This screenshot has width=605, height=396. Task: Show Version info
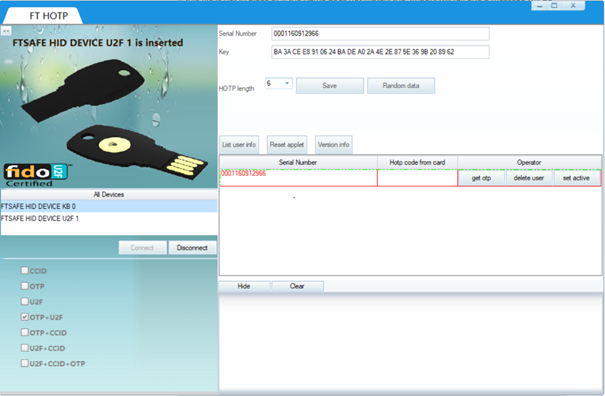coord(333,145)
